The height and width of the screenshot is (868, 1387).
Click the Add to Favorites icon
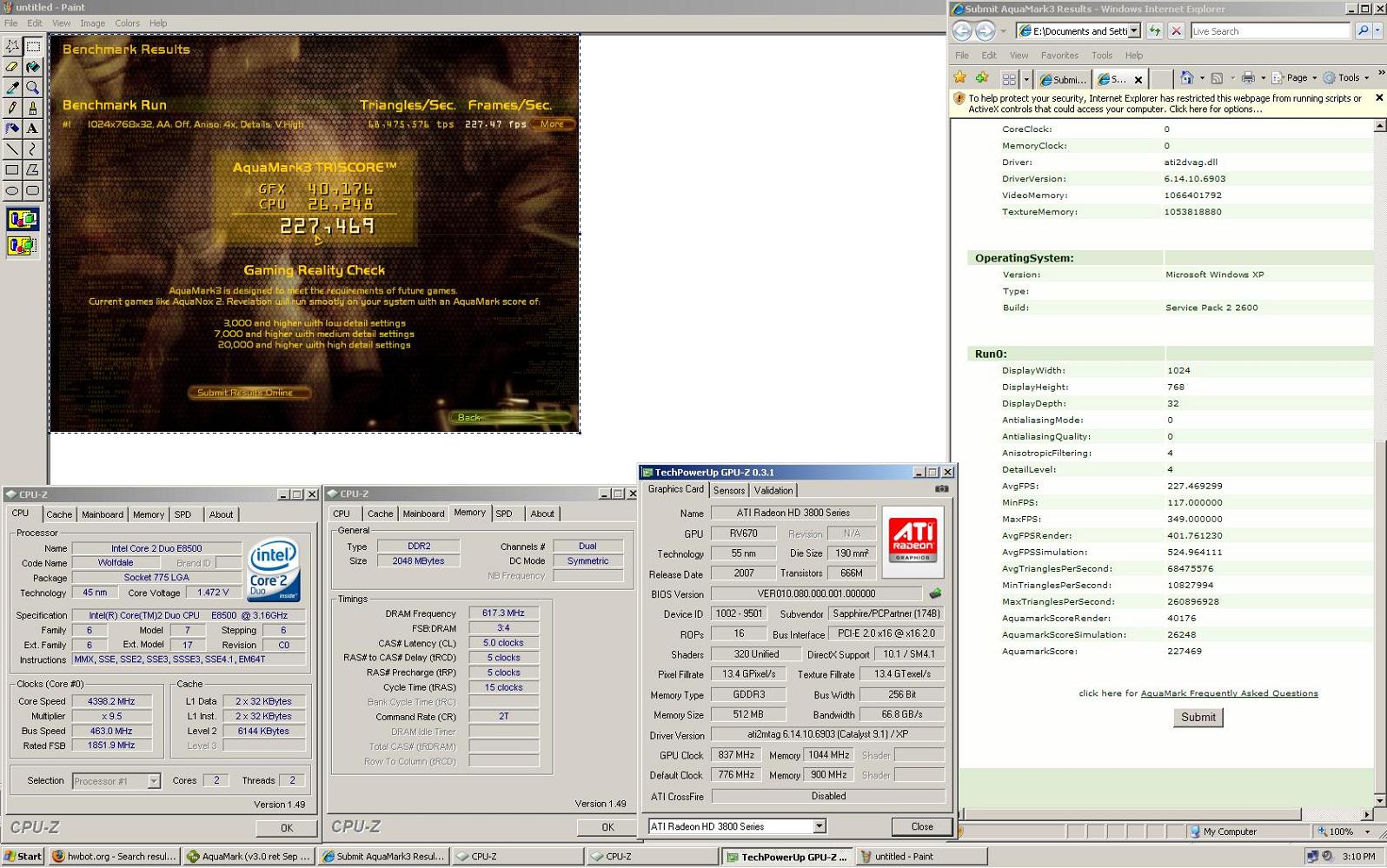tap(982, 78)
